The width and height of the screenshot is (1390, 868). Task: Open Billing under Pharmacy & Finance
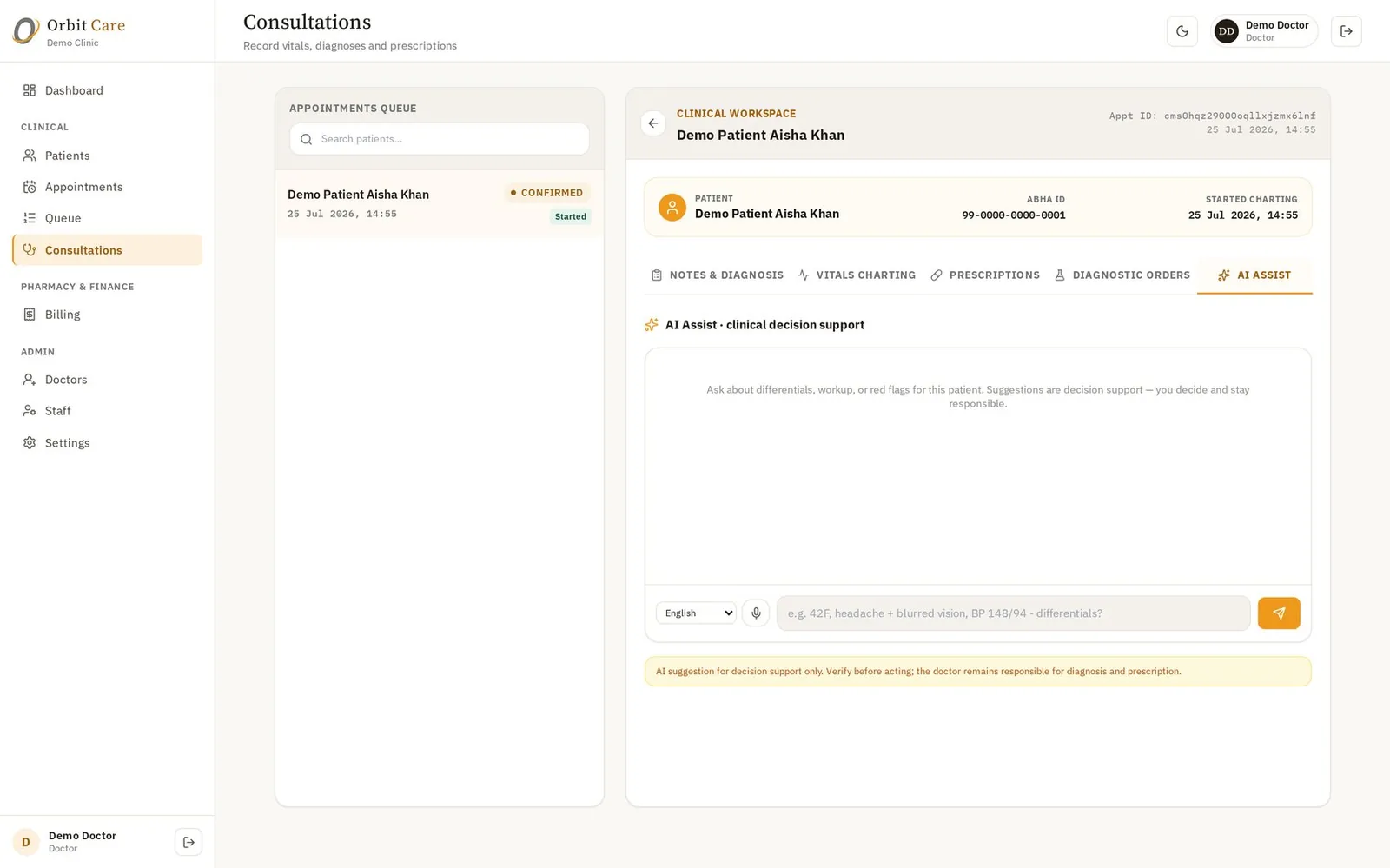107,315
